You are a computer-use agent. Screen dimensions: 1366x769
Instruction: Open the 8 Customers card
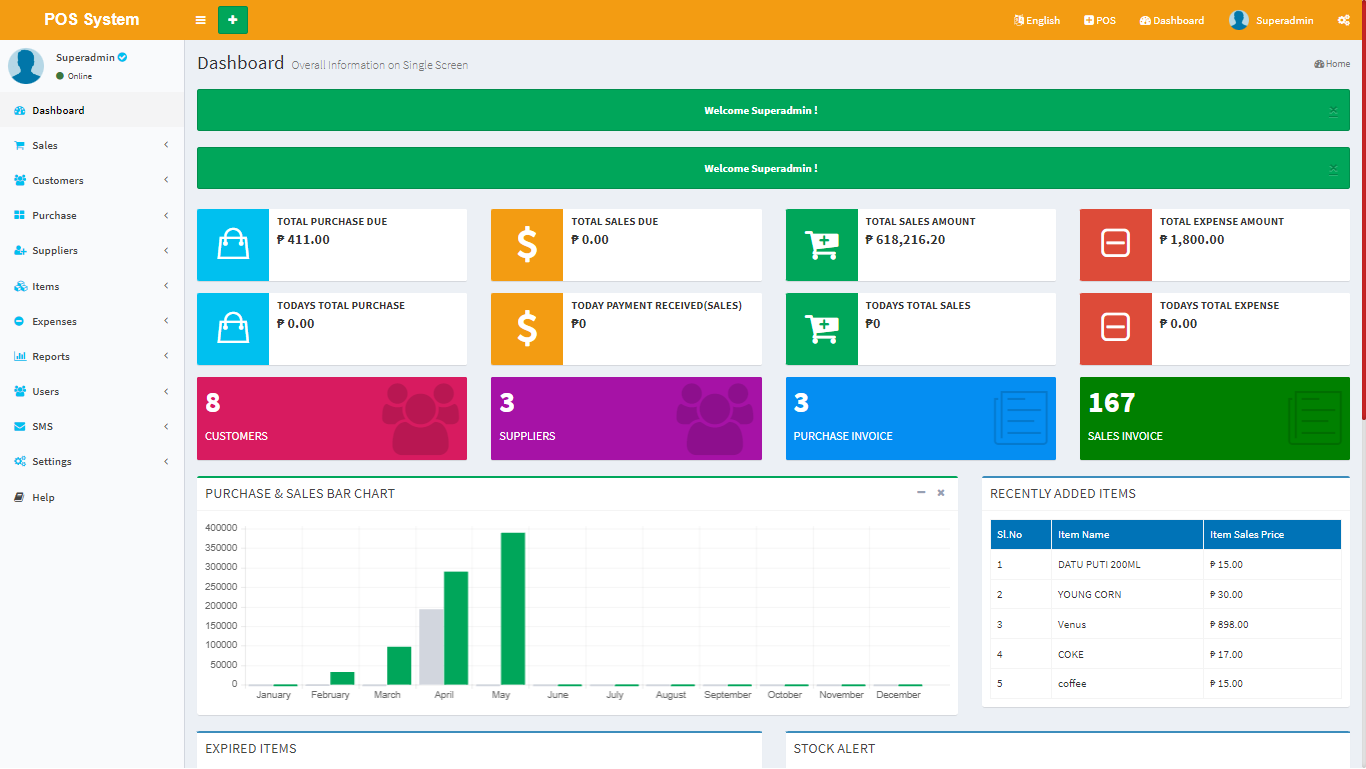(332, 418)
